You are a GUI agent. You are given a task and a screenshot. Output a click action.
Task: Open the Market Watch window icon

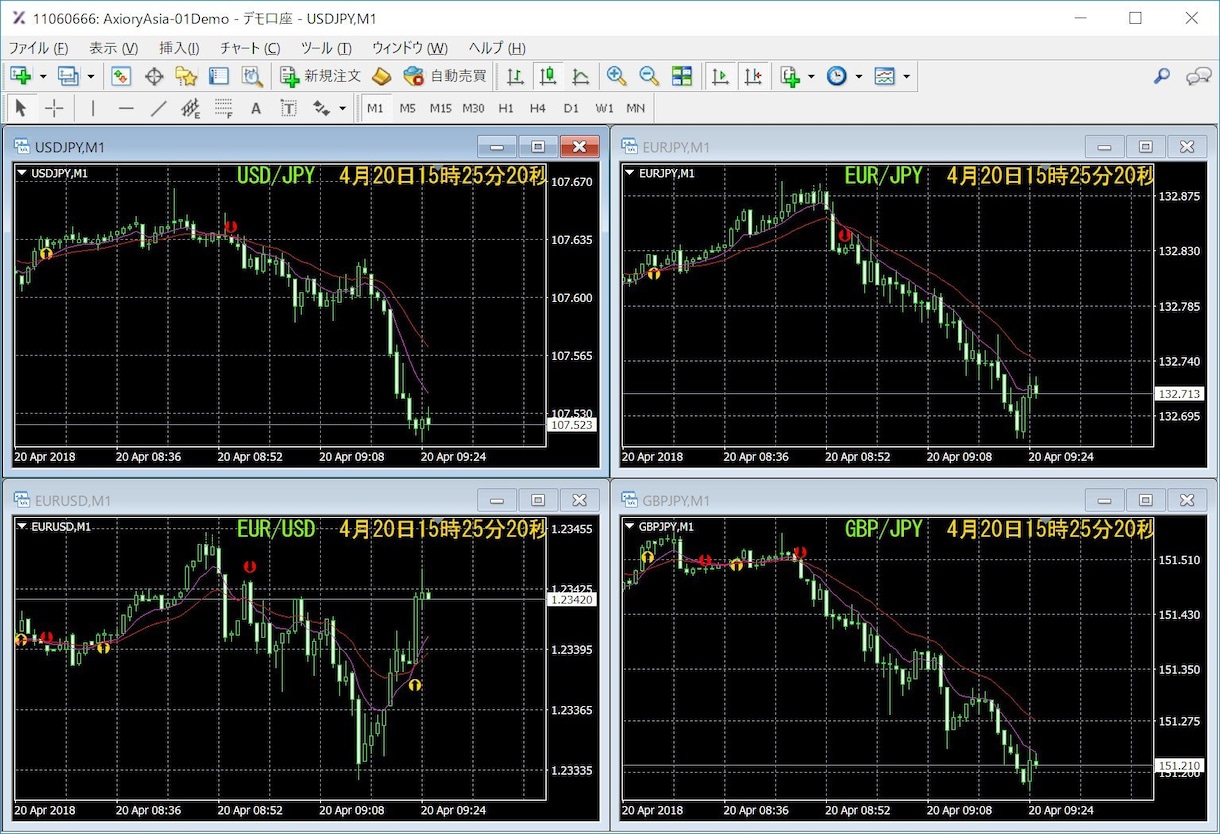click(x=121, y=76)
